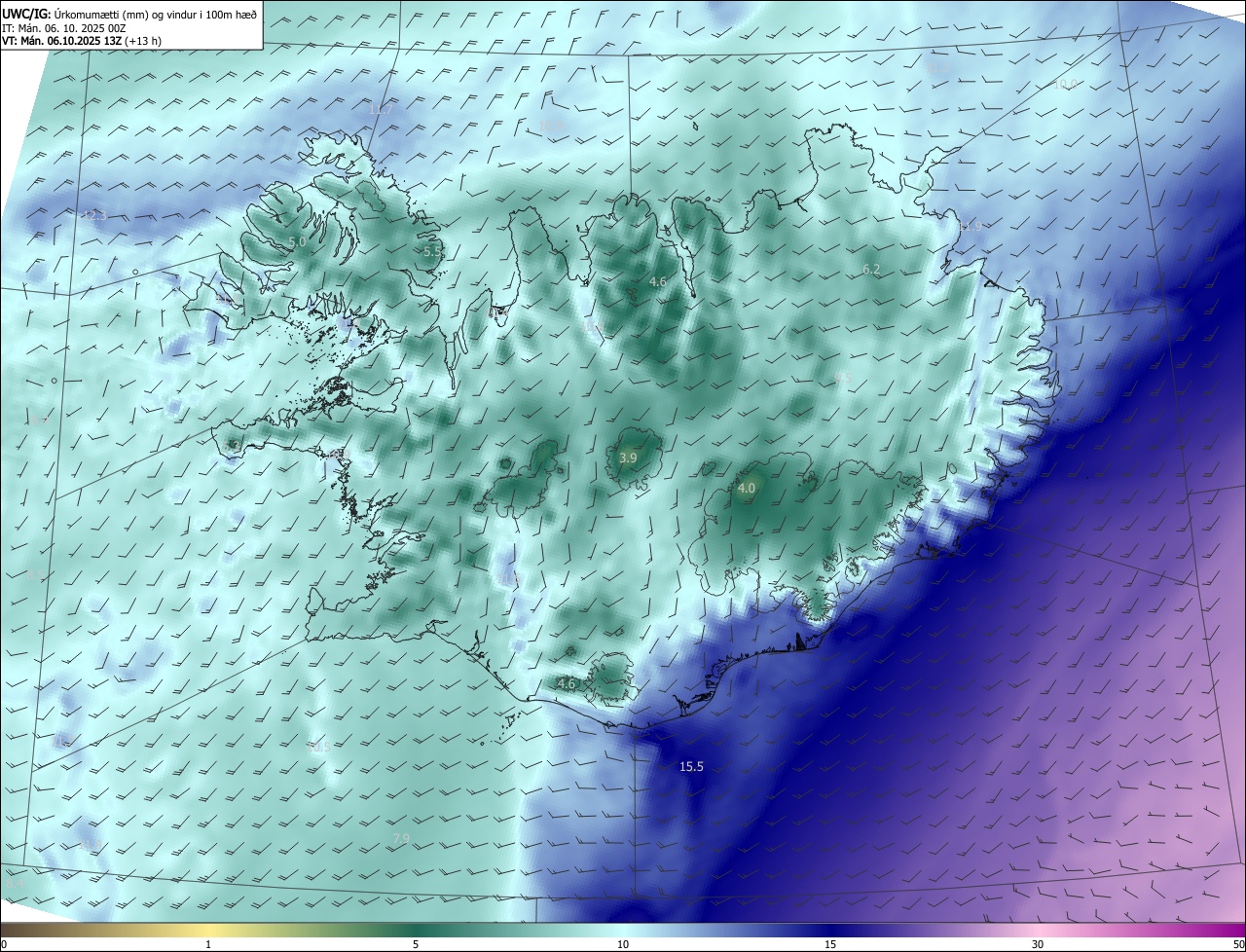
Task: Click the 5.5 value label
Action: click(x=433, y=251)
